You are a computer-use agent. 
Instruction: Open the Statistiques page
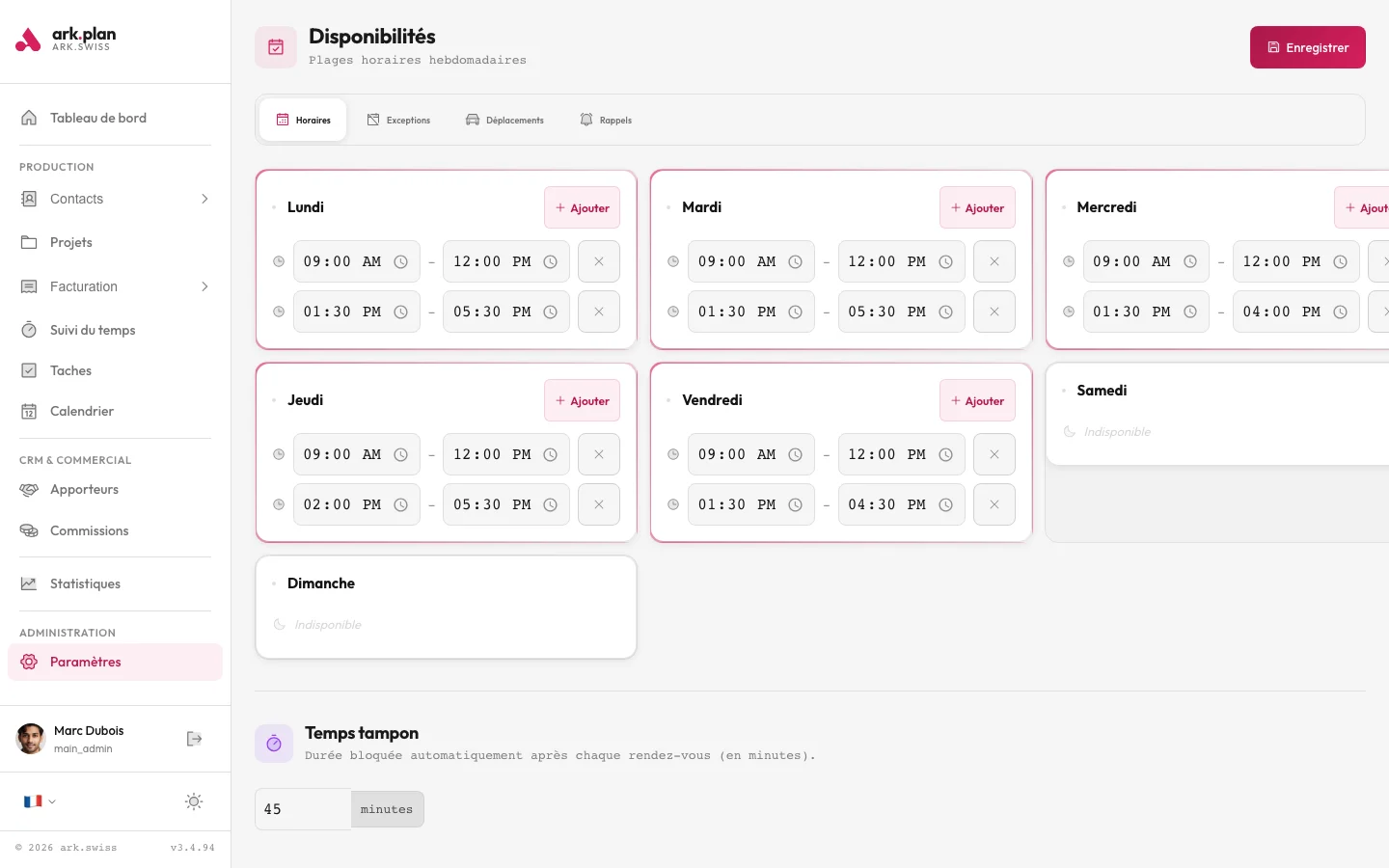[85, 583]
